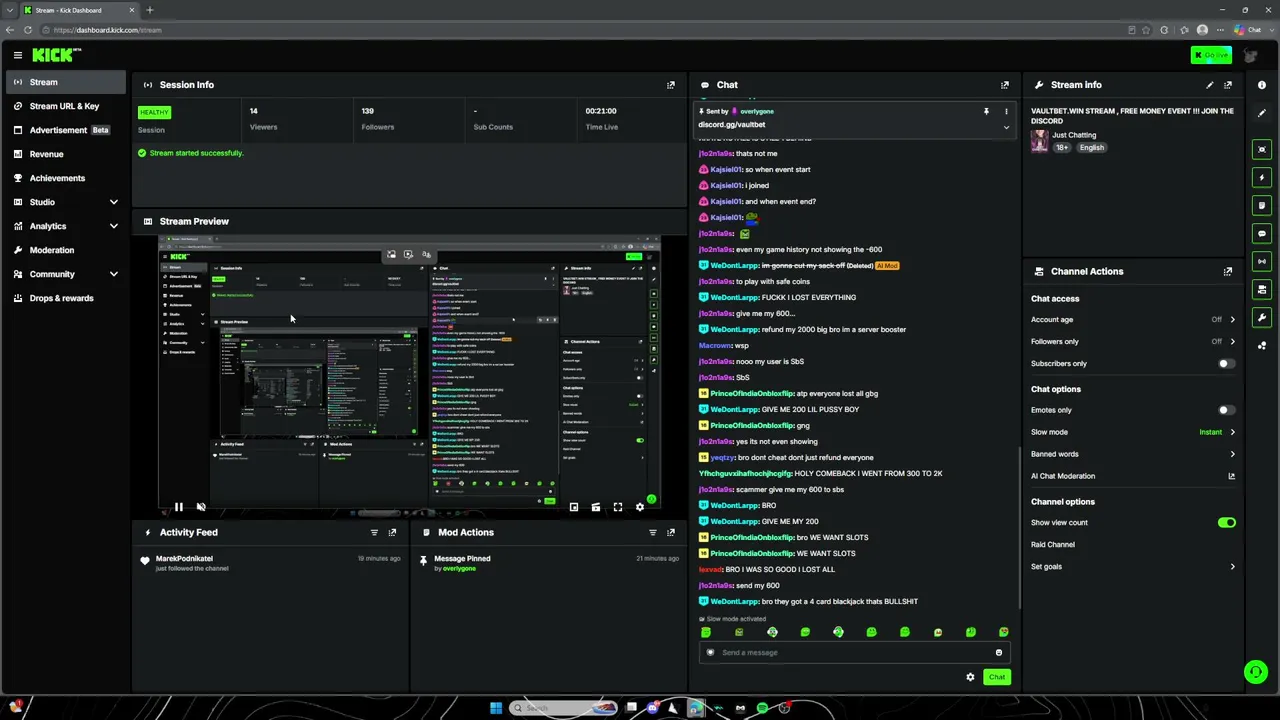
Task: Collapse the pinned message chevron
Action: 1006,127
